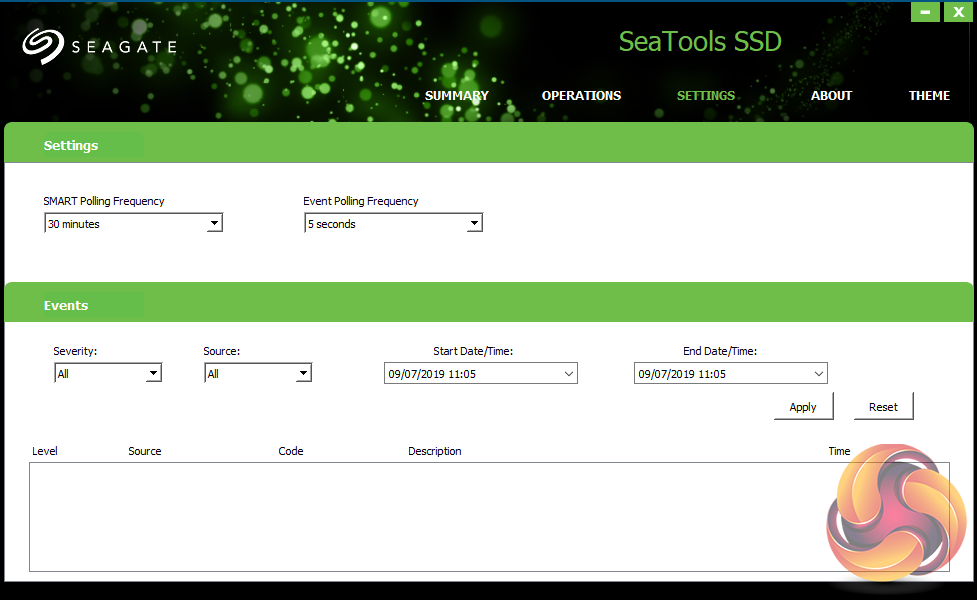Select the Settings tab
The image size is (977, 601).
(706, 96)
